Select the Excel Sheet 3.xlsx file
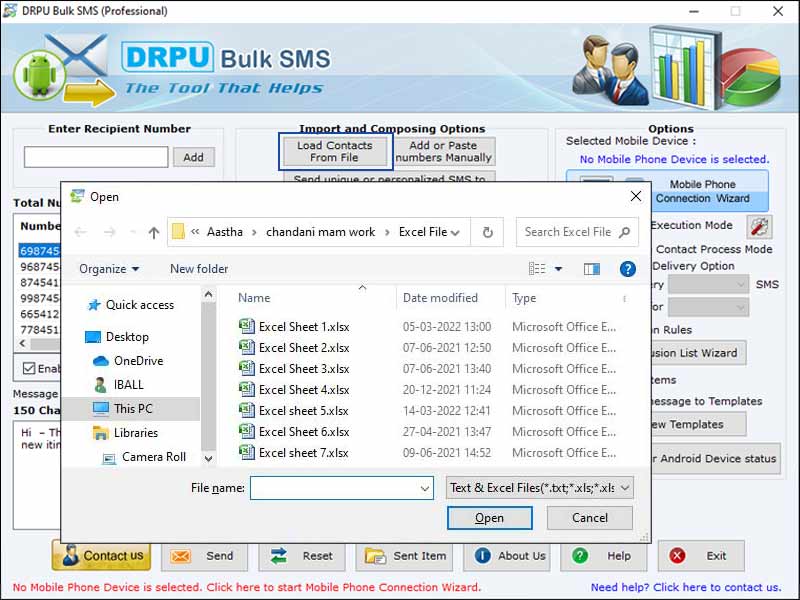800x600 pixels. coord(302,369)
